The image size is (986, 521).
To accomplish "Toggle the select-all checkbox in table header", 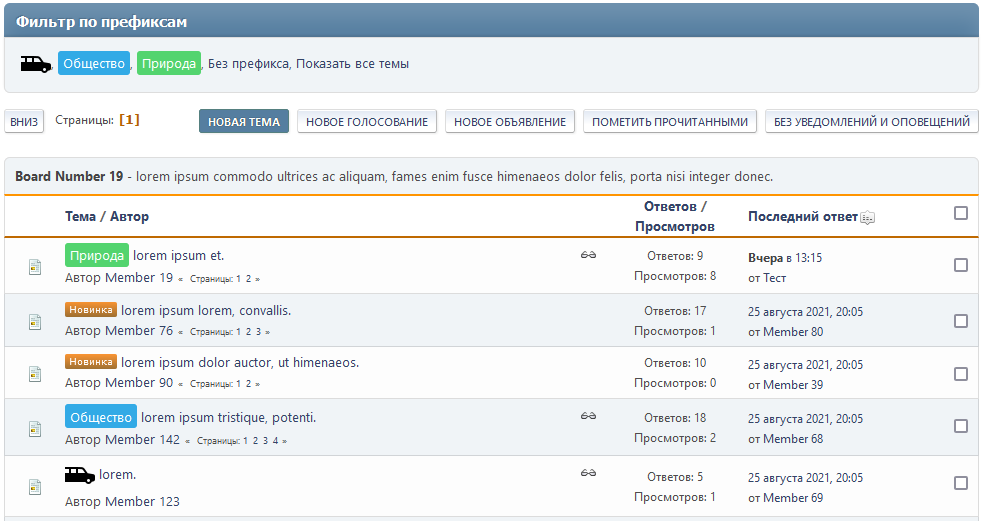I will (x=961, y=213).
